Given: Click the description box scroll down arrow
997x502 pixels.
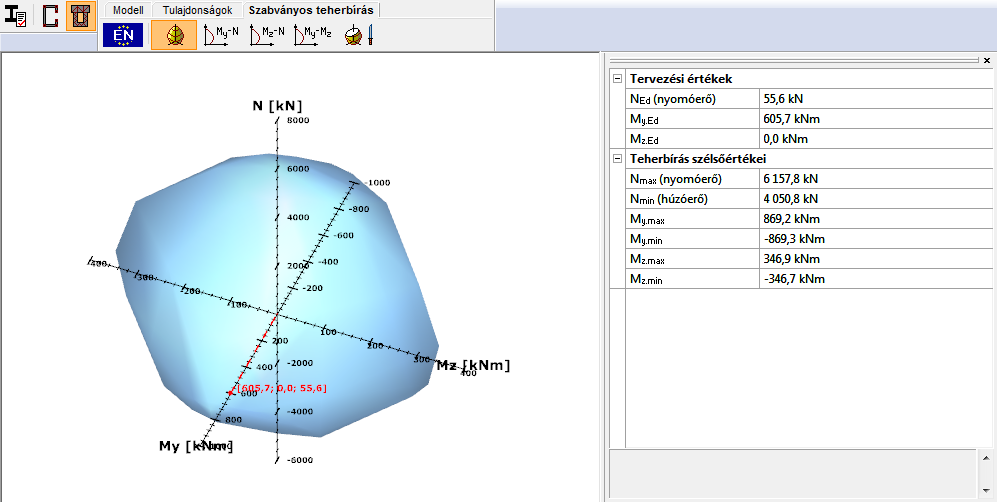Looking at the screenshot, I should [986, 490].
